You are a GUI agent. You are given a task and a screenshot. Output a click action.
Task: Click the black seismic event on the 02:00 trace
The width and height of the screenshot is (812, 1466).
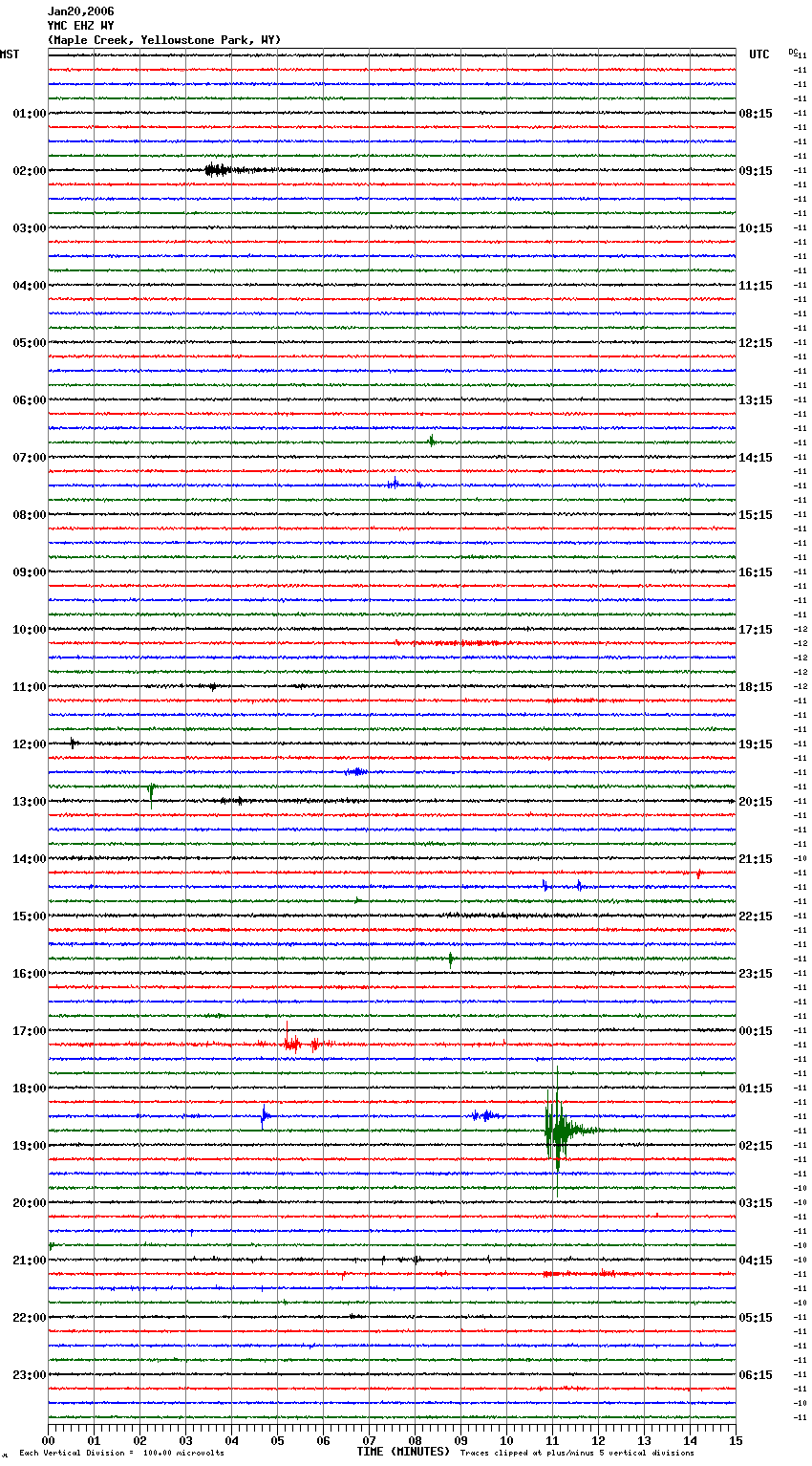tap(218, 170)
